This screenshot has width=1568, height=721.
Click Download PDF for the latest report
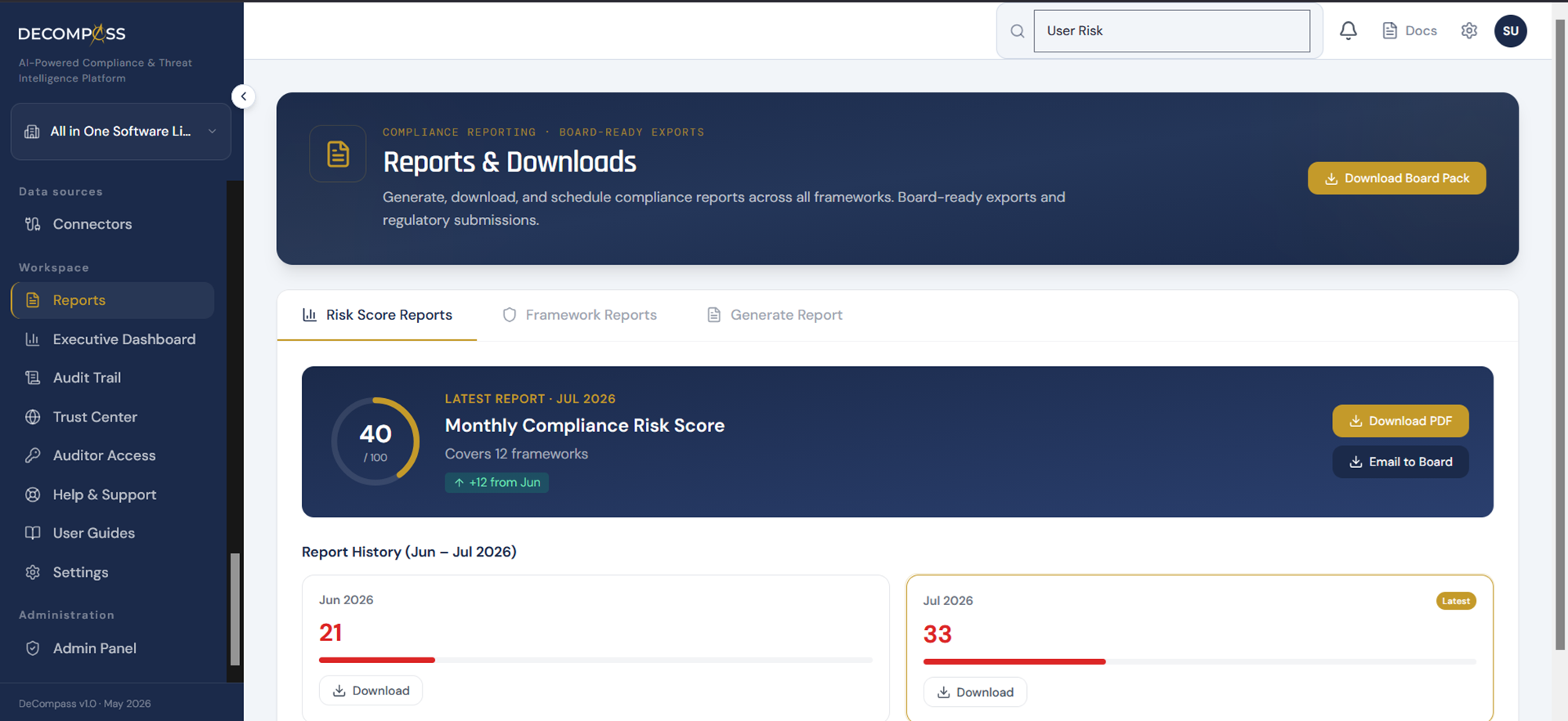pos(1400,421)
